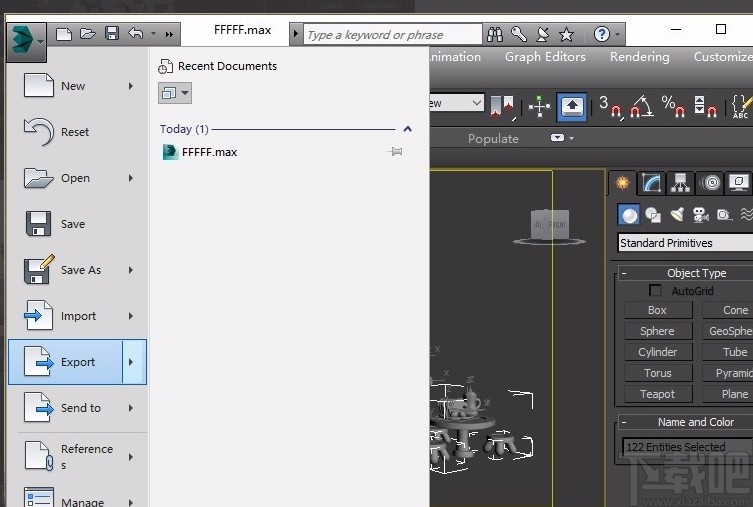Click the Populate ribbon tab
753x507 pixels.
pos(493,139)
